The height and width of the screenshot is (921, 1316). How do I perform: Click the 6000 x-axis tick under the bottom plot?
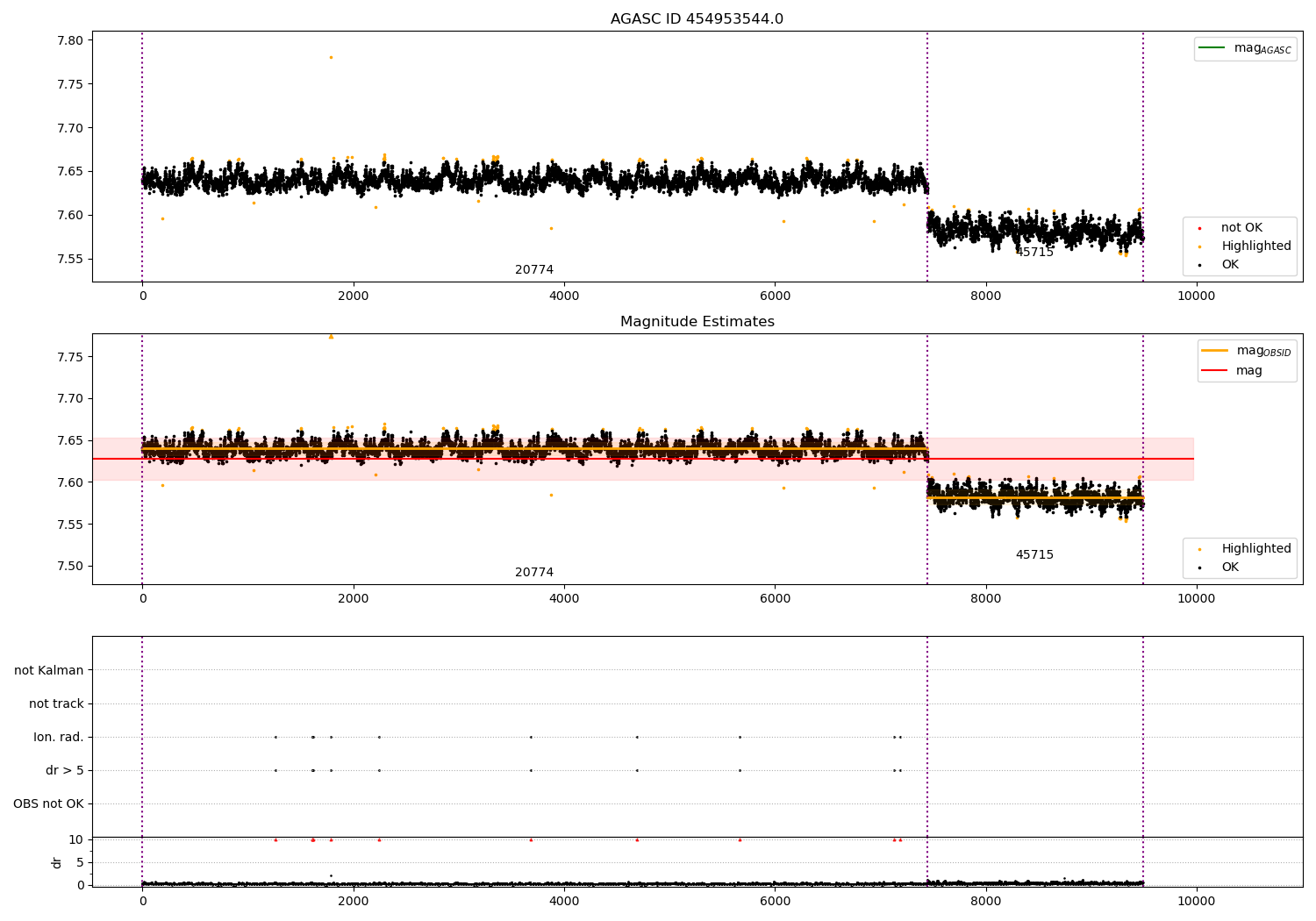[x=775, y=902]
